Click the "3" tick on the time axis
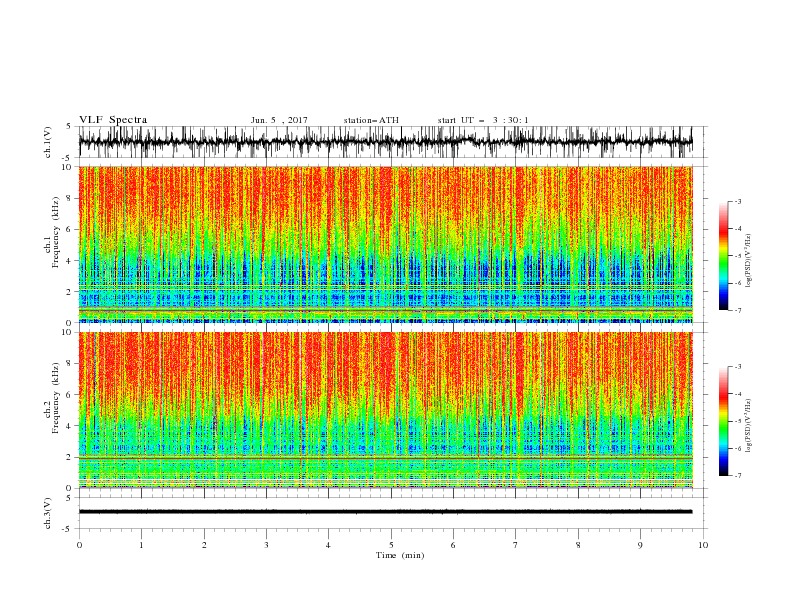 click(x=266, y=545)
